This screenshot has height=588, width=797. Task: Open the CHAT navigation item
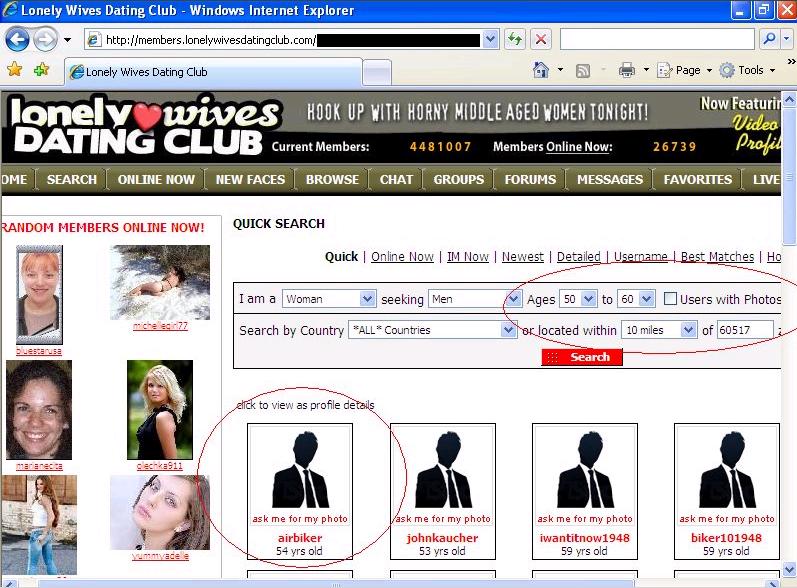click(x=396, y=179)
